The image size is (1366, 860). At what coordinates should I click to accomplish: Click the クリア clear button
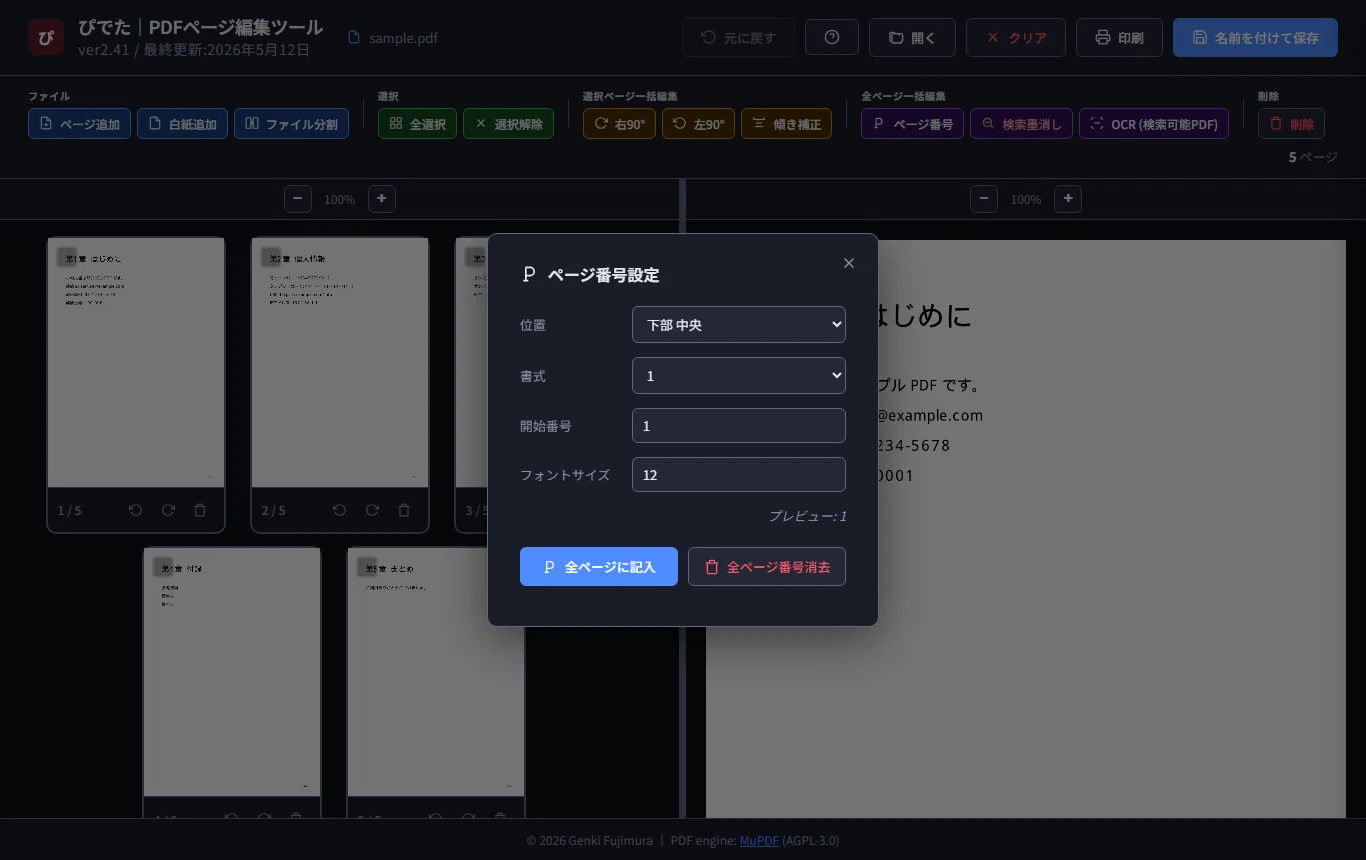1016,37
